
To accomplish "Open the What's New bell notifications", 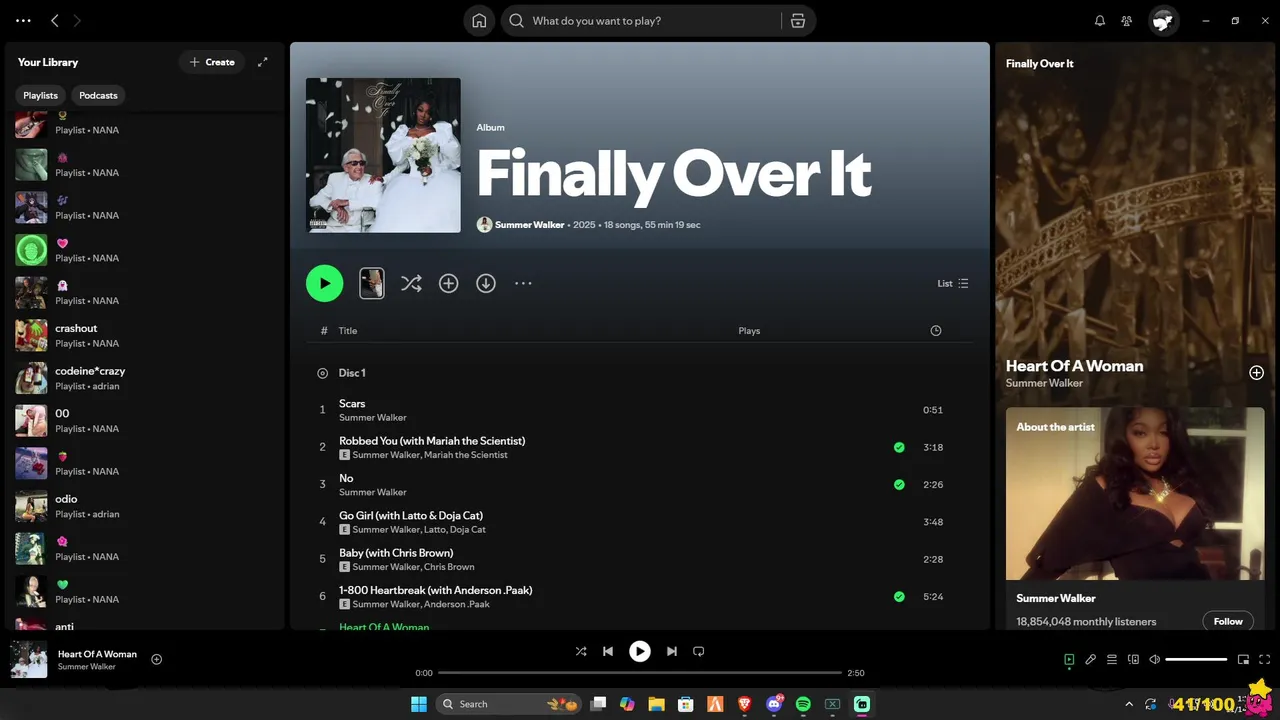I will [x=1100, y=20].
